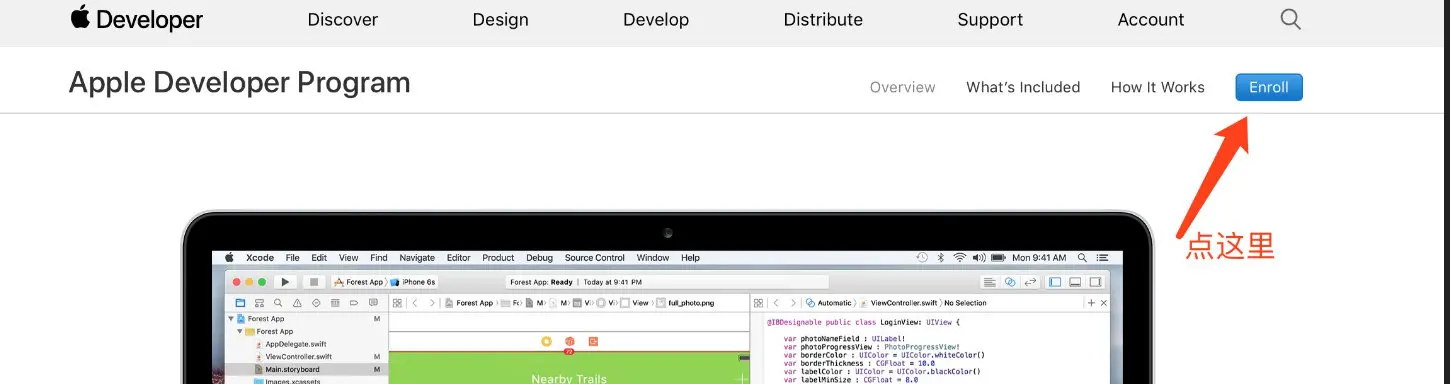Open Xcode's Source Control menu
Image resolution: width=1450 pixels, height=384 pixels.
point(595,257)
